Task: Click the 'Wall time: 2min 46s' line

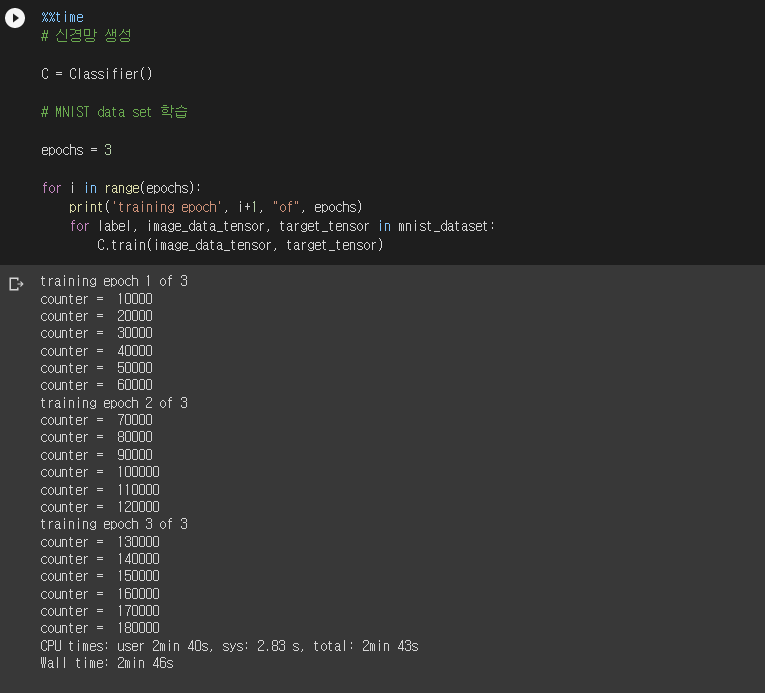Action: (x=107, y=663)
